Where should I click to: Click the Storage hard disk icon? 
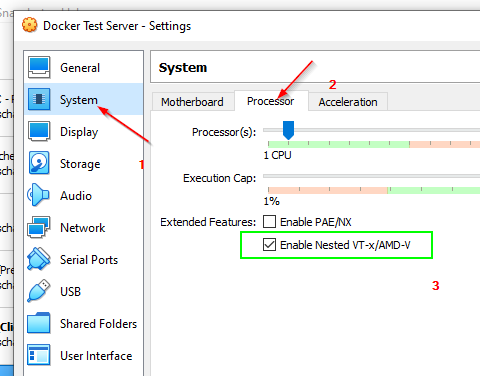click(39, 163)
